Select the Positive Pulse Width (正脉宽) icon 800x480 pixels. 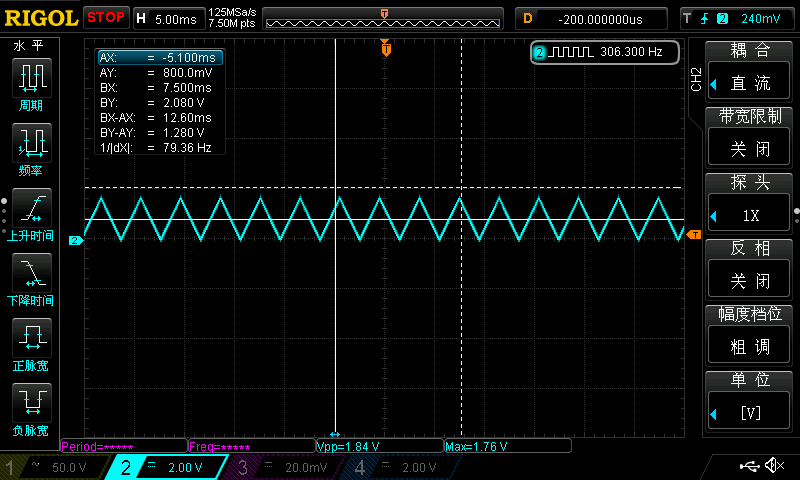pos(31,338)
